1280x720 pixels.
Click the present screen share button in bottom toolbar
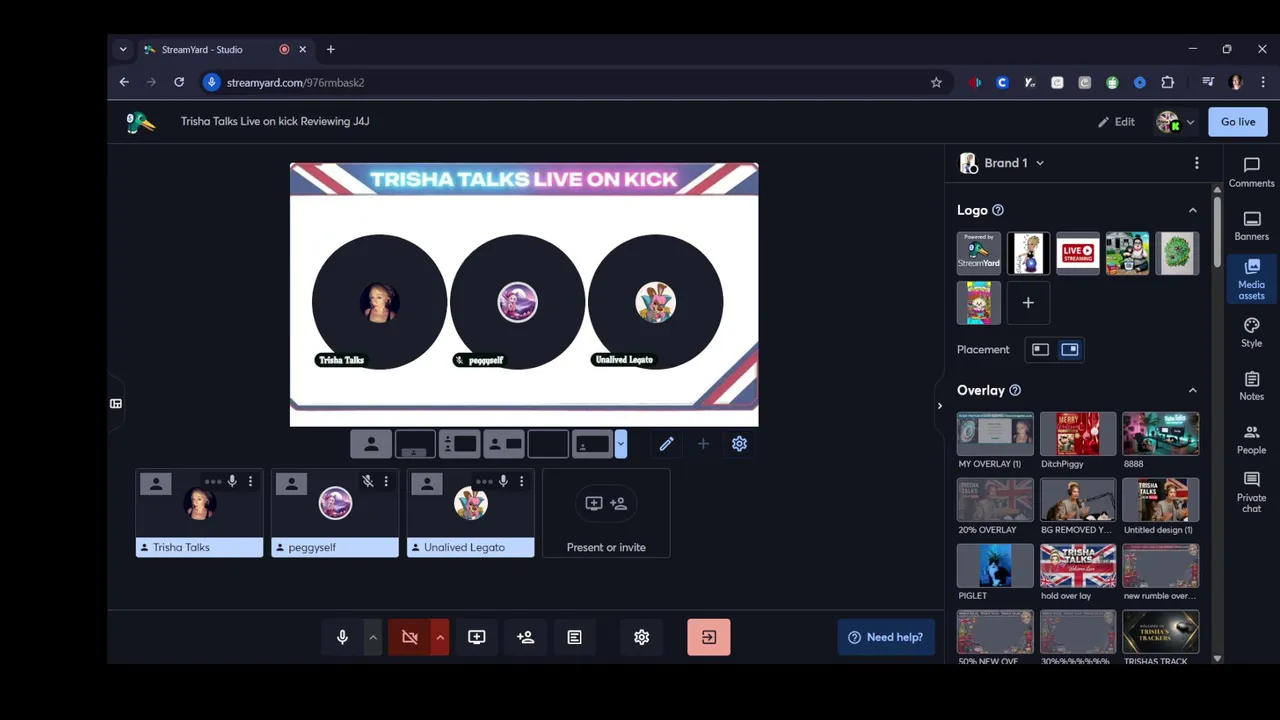pos(477,637)
